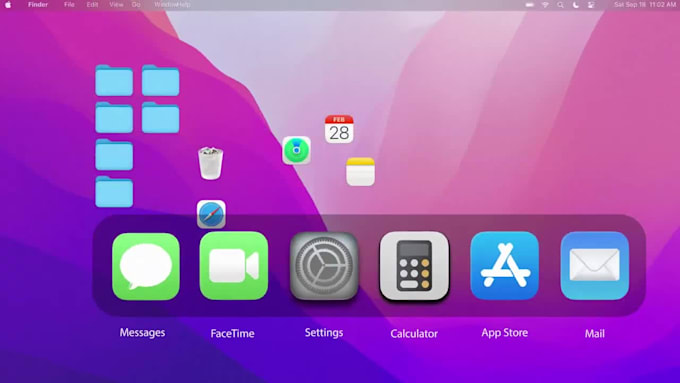This screenshot has width=680, height=383.
Task: Open the File menu
Action: [69, 5]
